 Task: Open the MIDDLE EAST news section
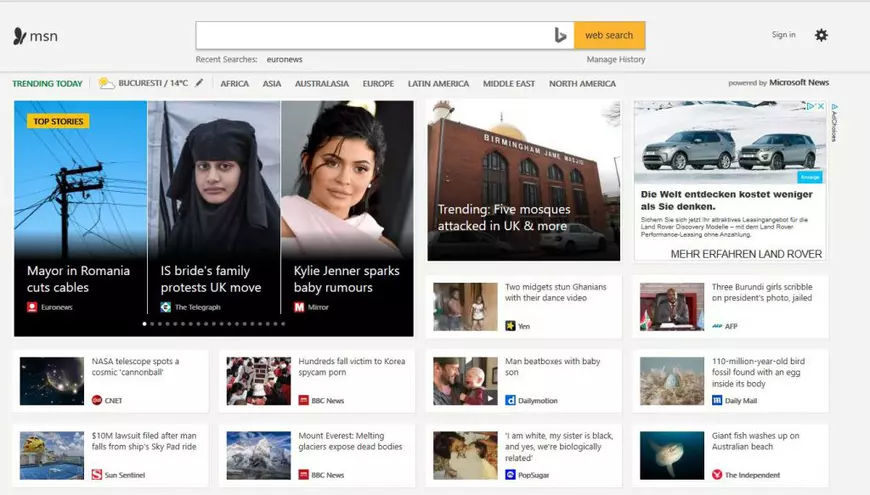pyautogui.click(x=509, y=83)
